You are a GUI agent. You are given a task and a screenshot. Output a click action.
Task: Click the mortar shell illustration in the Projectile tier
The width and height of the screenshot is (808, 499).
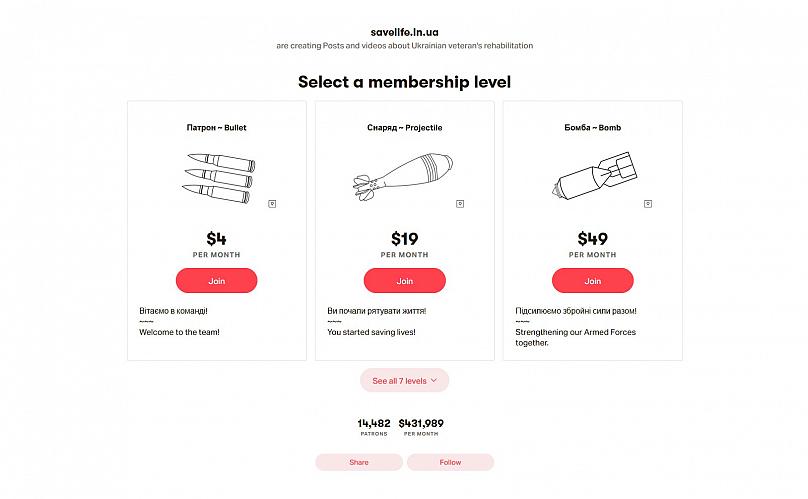403,176
